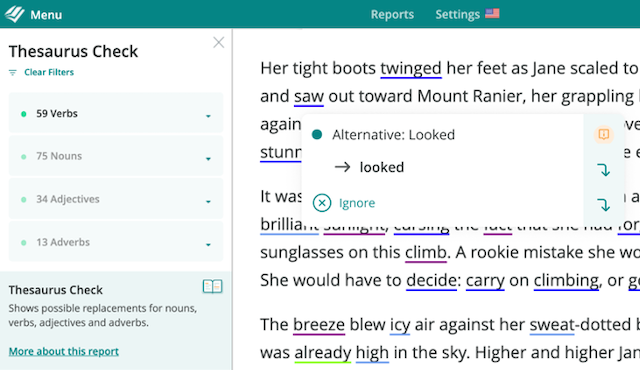
Task: Expand the 59 Verbs dropdown arrow
Action: point(208,116)
